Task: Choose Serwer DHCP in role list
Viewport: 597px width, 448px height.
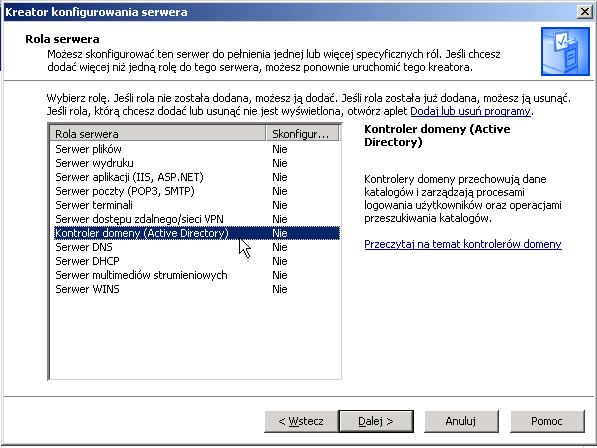Action: tap(195, 261)
